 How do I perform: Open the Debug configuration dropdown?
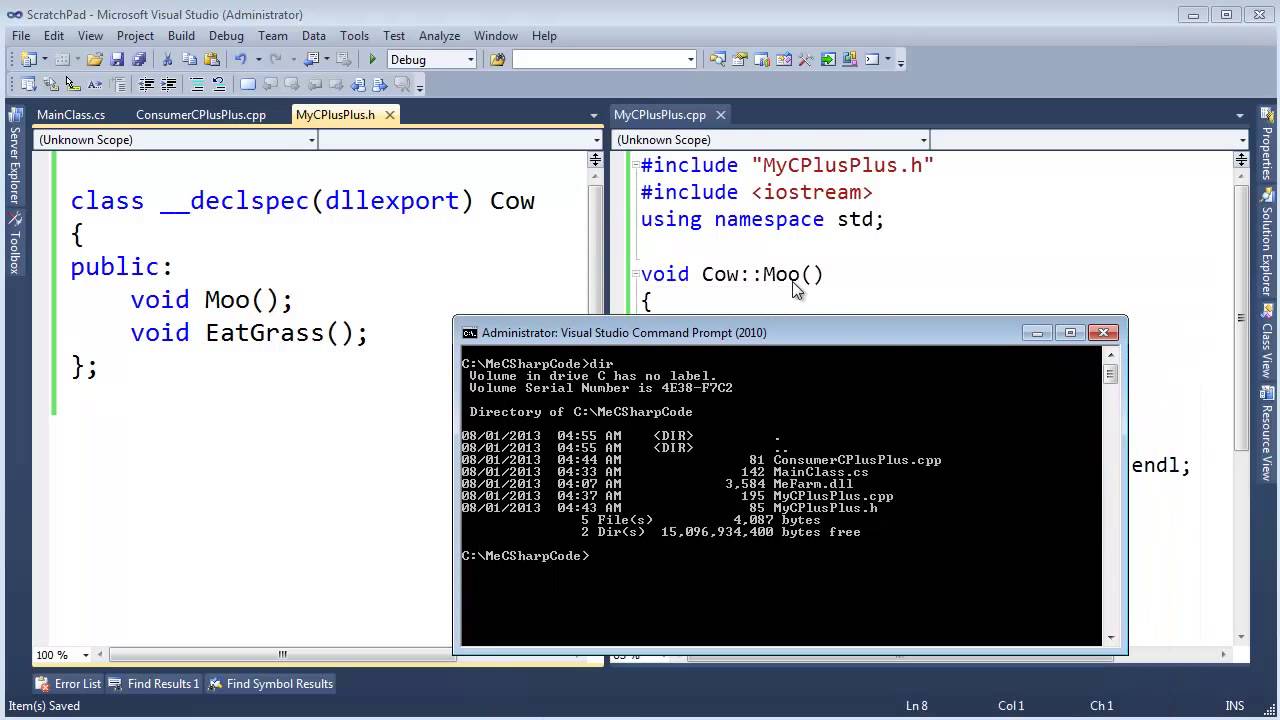470,60
